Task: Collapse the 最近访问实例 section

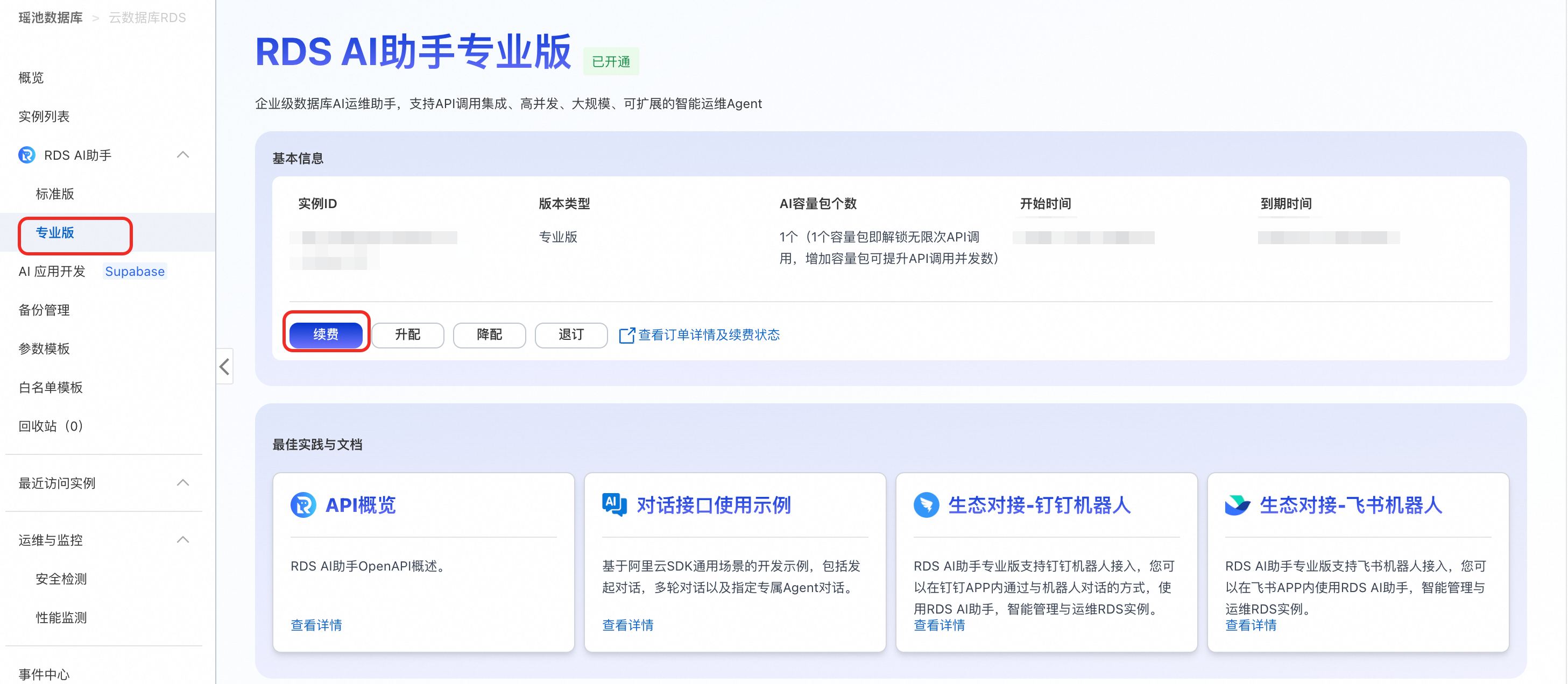Action: click(x=182, y=483)
